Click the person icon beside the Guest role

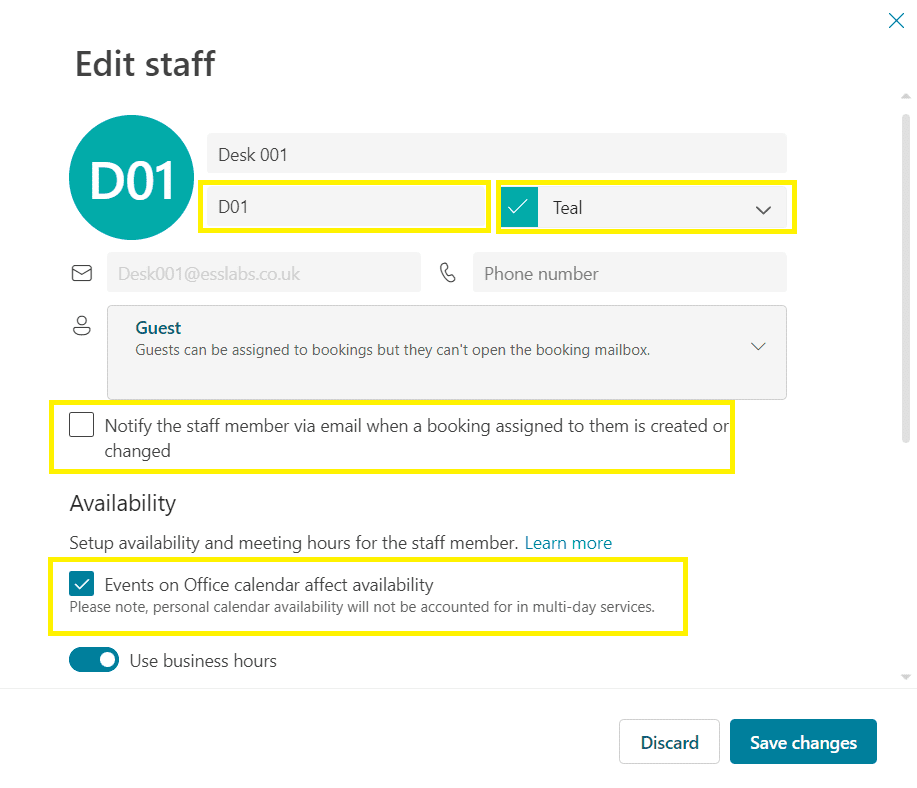(81, 326)
